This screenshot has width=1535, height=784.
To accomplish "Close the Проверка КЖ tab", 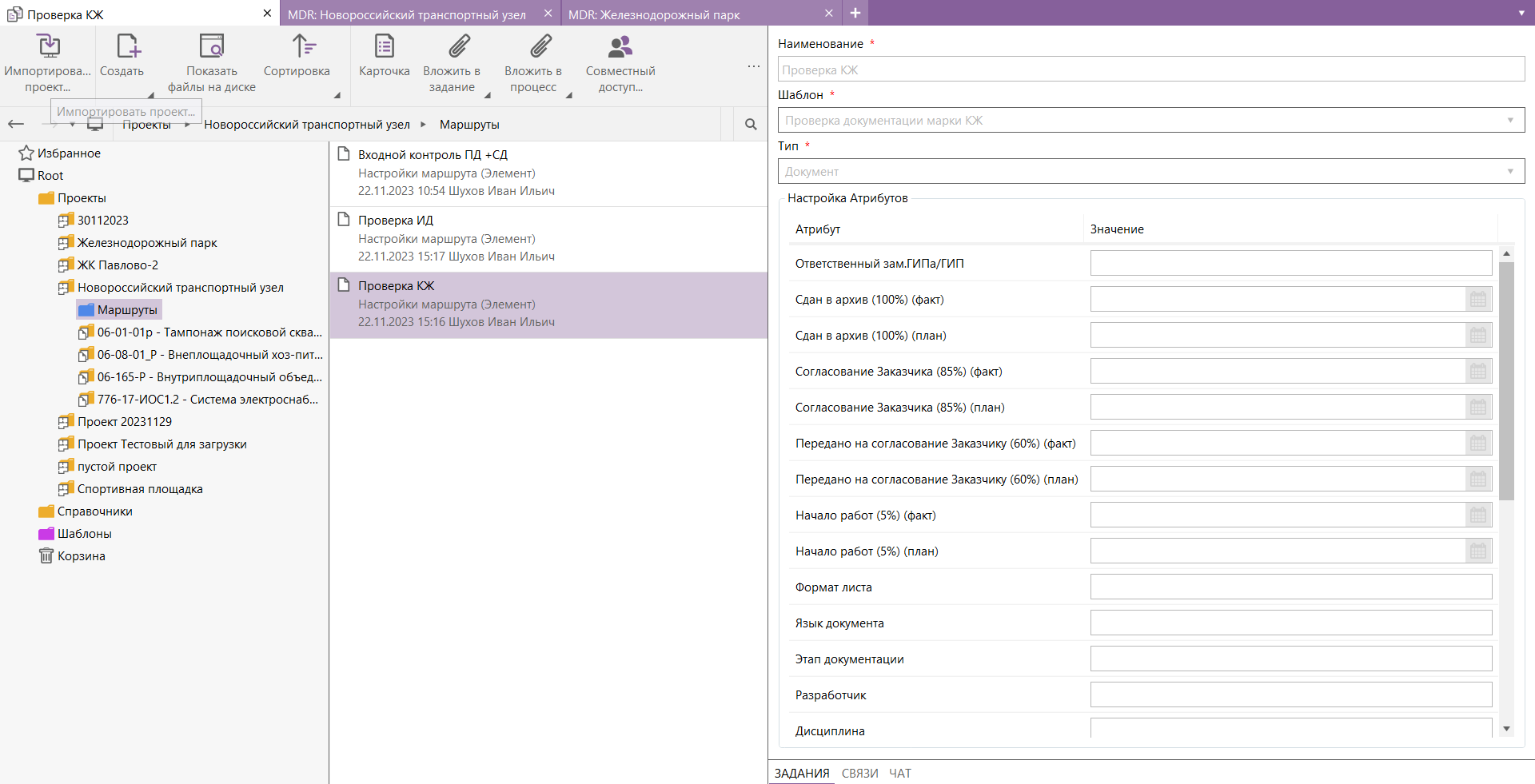I will click(x=267, y=14).
